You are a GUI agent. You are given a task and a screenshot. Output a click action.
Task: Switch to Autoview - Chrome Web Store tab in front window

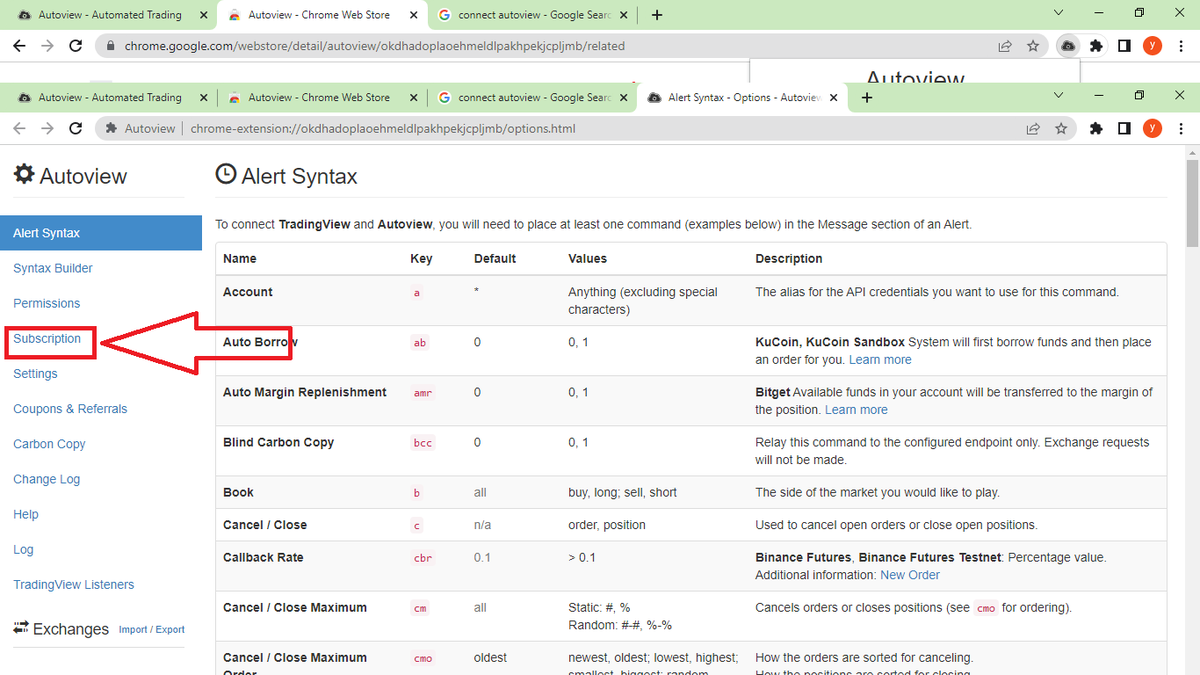(319, 98)
